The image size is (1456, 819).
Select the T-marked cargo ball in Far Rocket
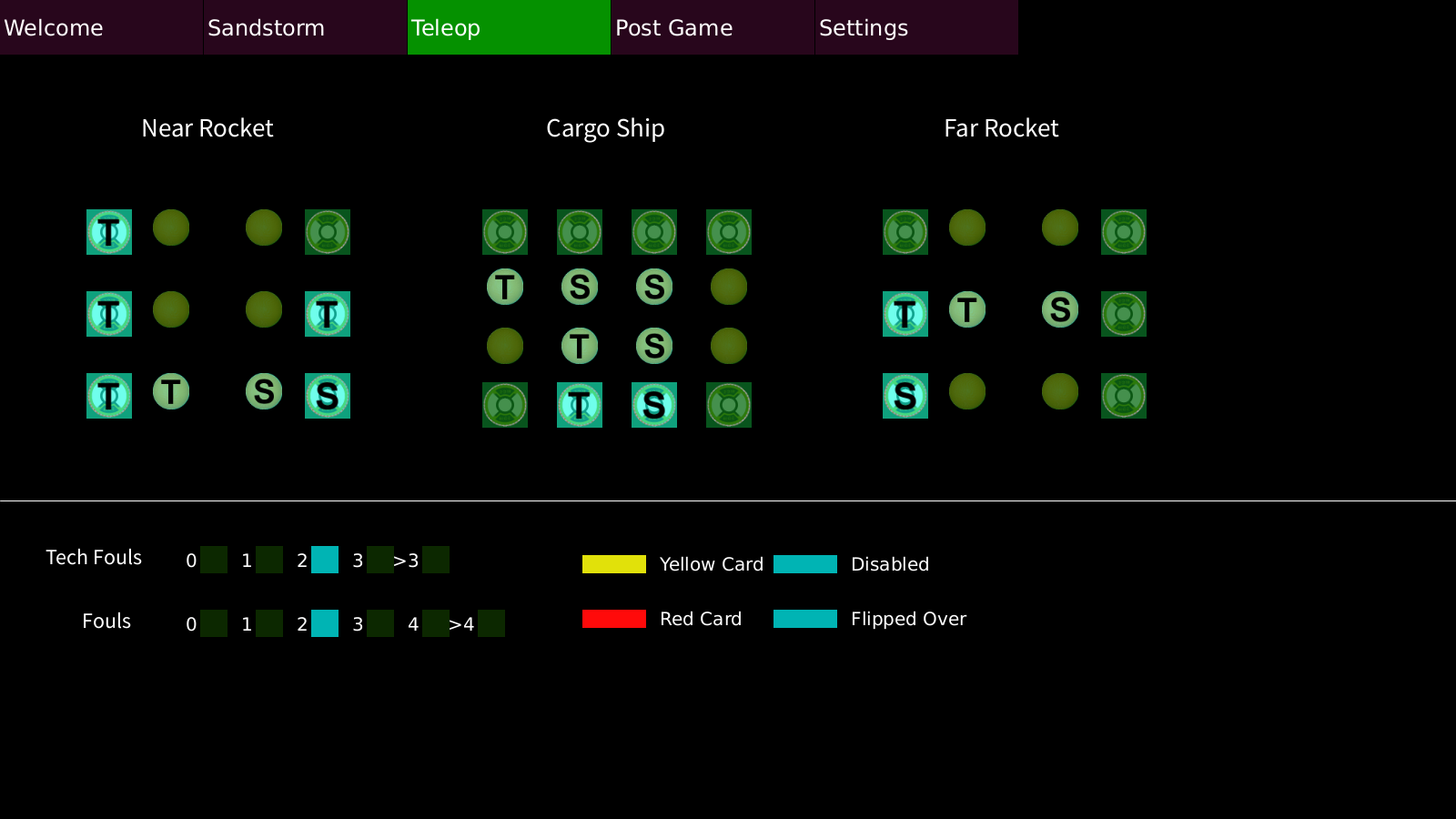(x=967, y=309)
